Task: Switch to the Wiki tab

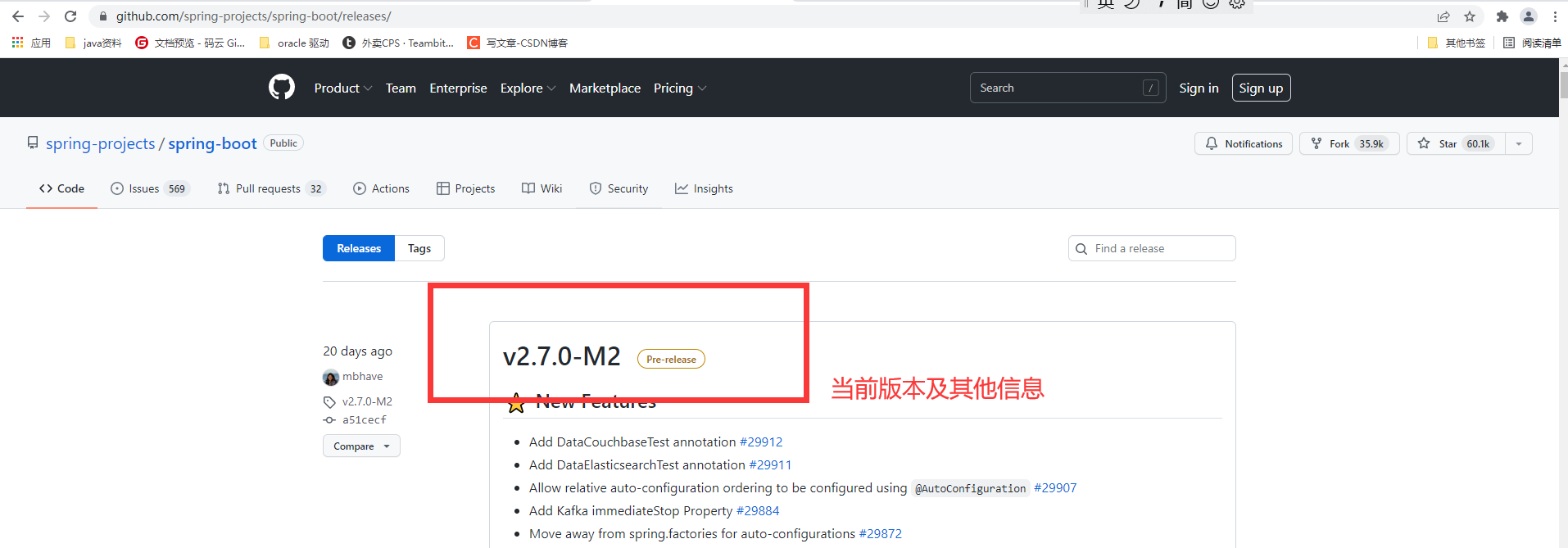Action: tap(542, 188)
